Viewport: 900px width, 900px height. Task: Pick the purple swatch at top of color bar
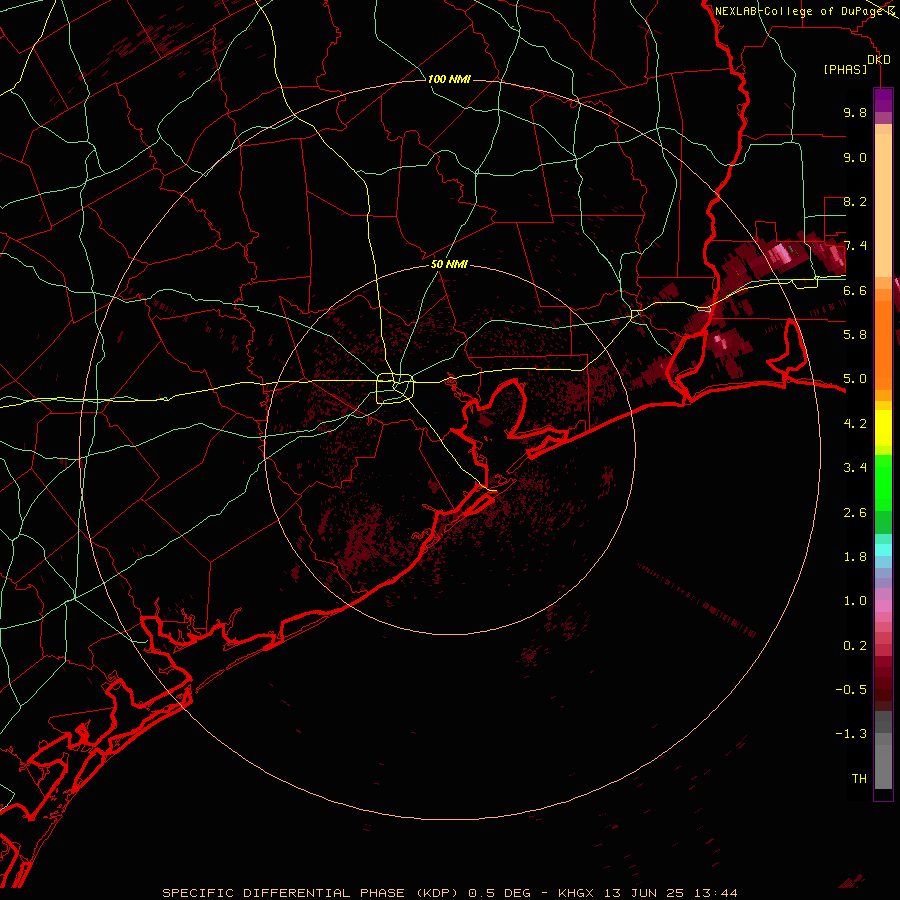(883, 100)
